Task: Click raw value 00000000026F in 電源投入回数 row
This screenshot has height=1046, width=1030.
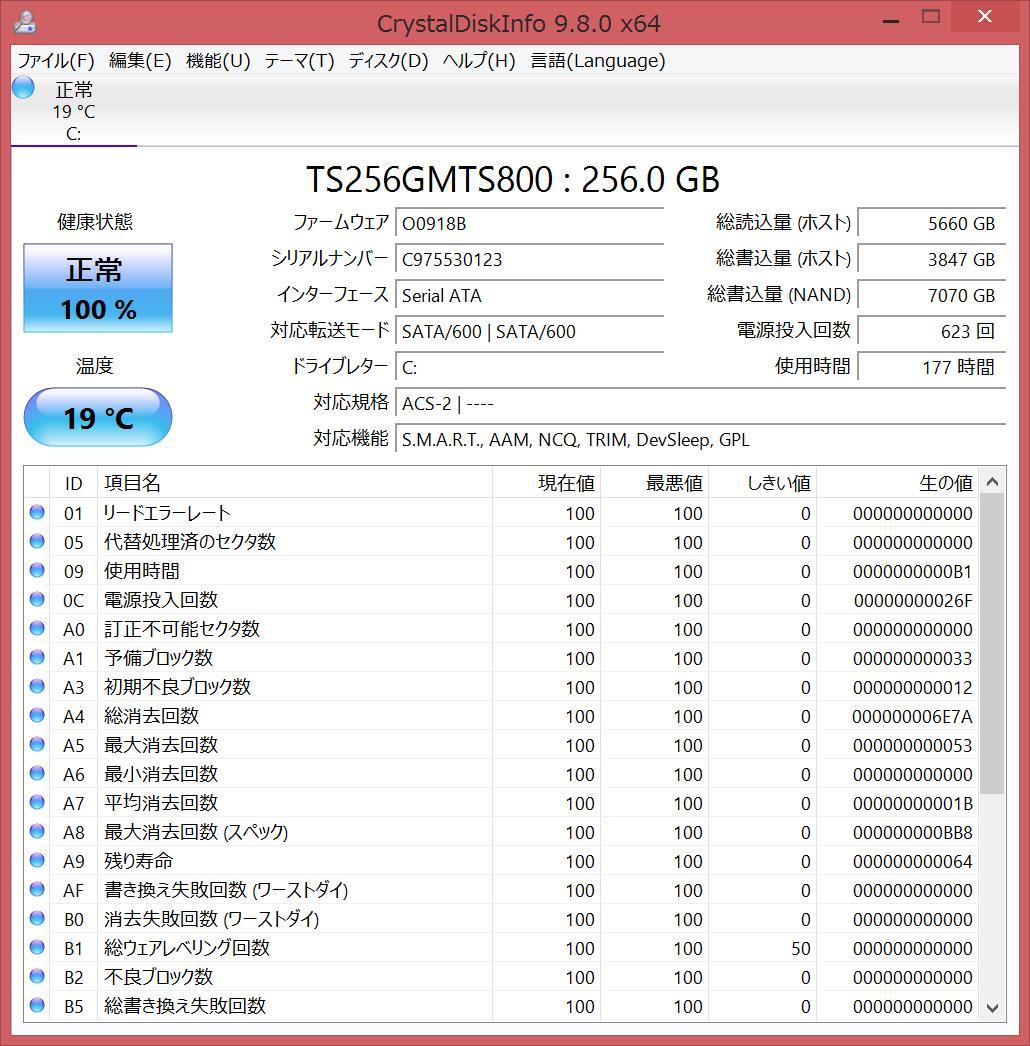Action: [913, 600]
